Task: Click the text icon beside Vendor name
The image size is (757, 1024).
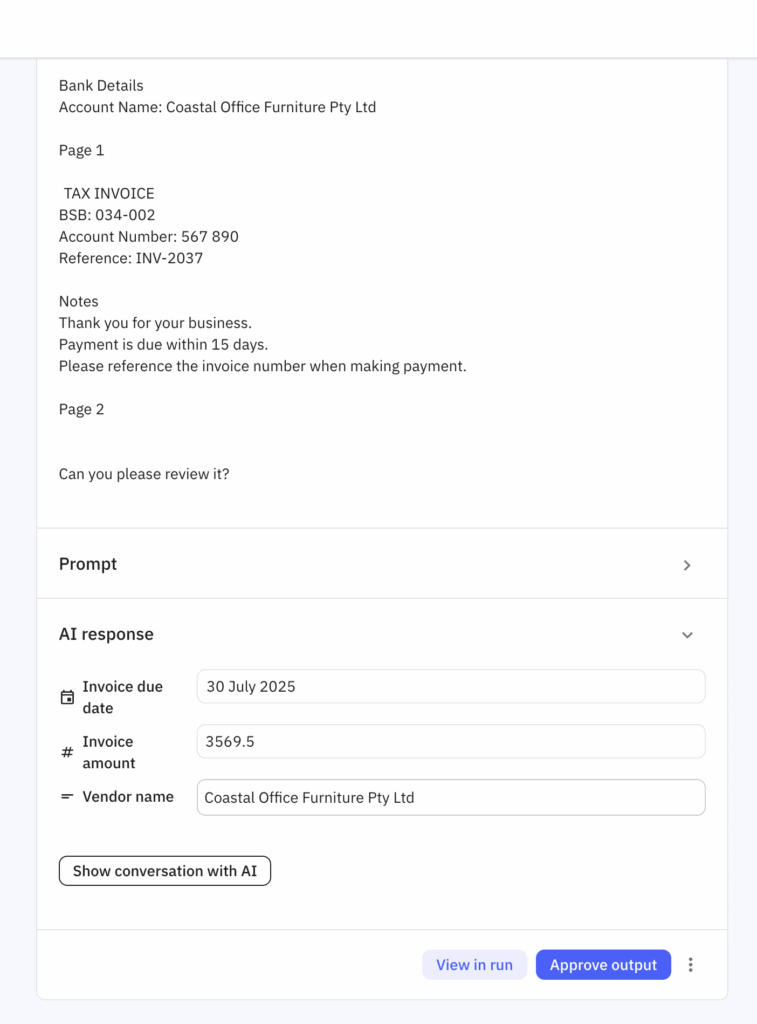Action: (67, 797)
